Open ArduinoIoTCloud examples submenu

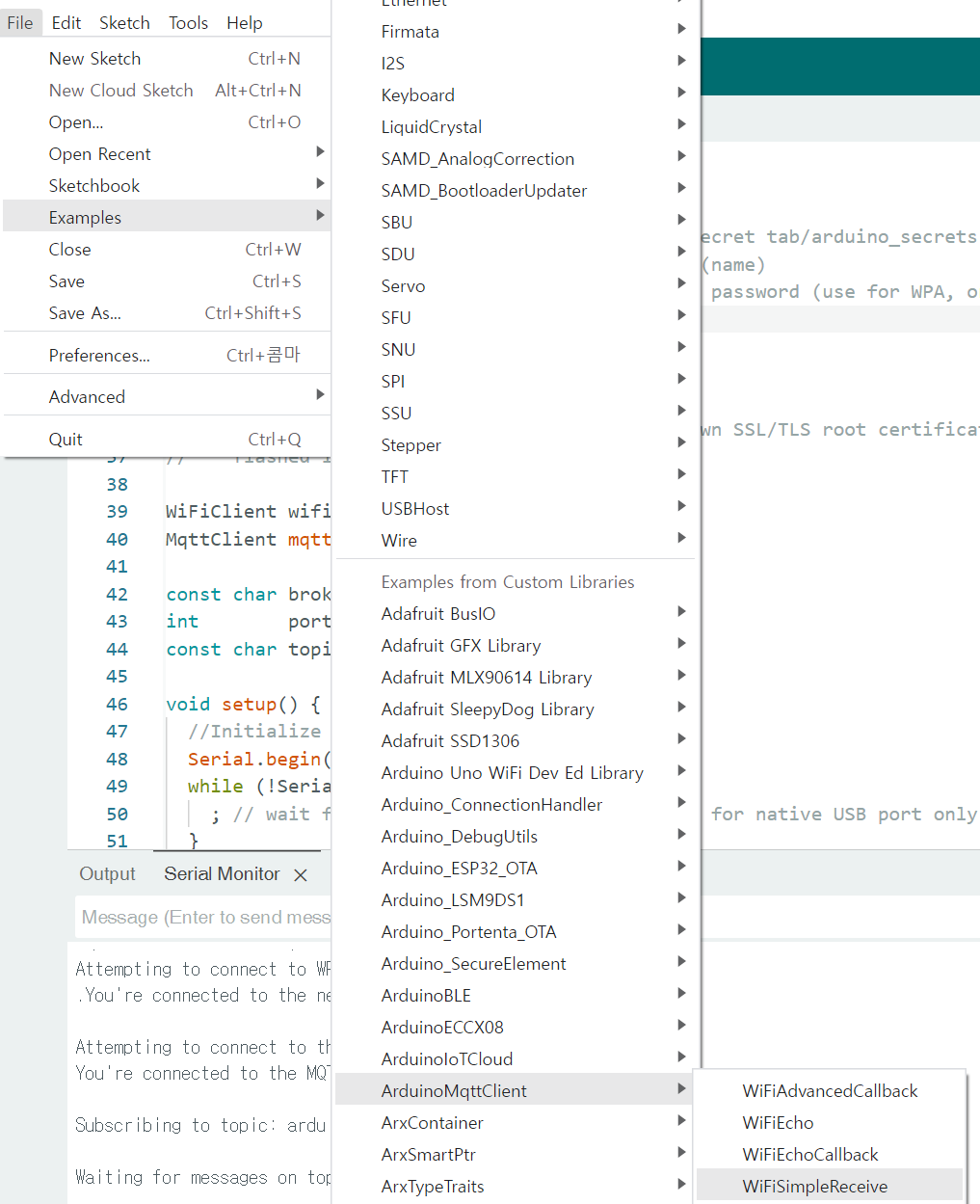516,1059
